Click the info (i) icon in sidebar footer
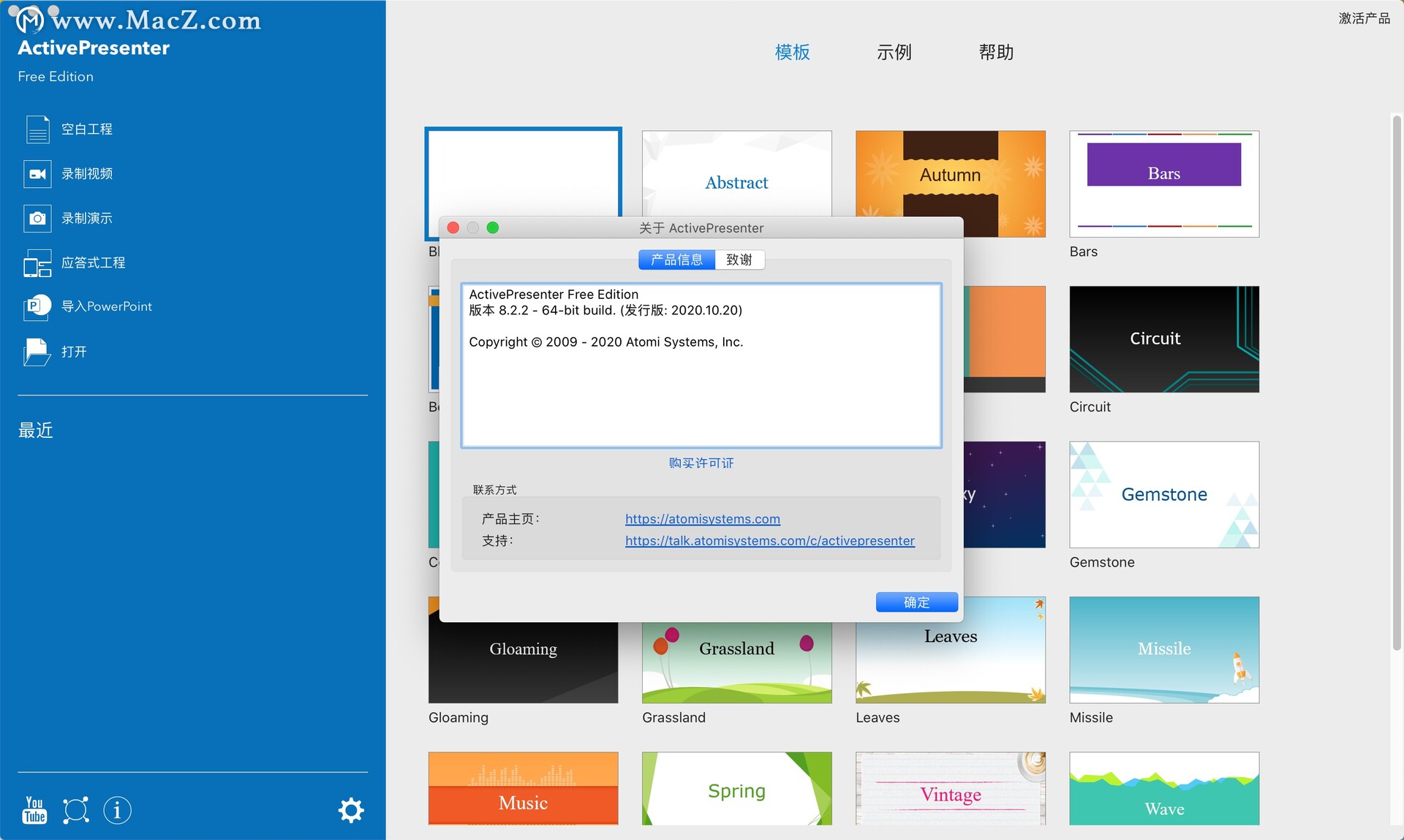 pyautogui.click(x=117, y=810)
